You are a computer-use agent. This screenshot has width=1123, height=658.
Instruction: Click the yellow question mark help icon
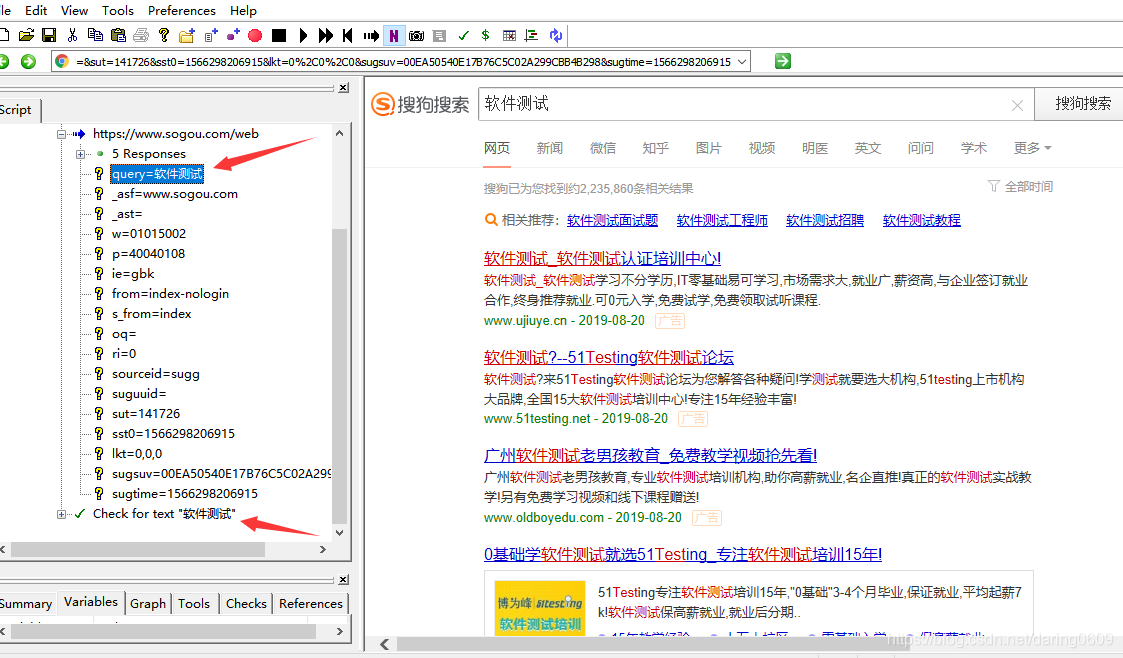[x=164, y=35]
